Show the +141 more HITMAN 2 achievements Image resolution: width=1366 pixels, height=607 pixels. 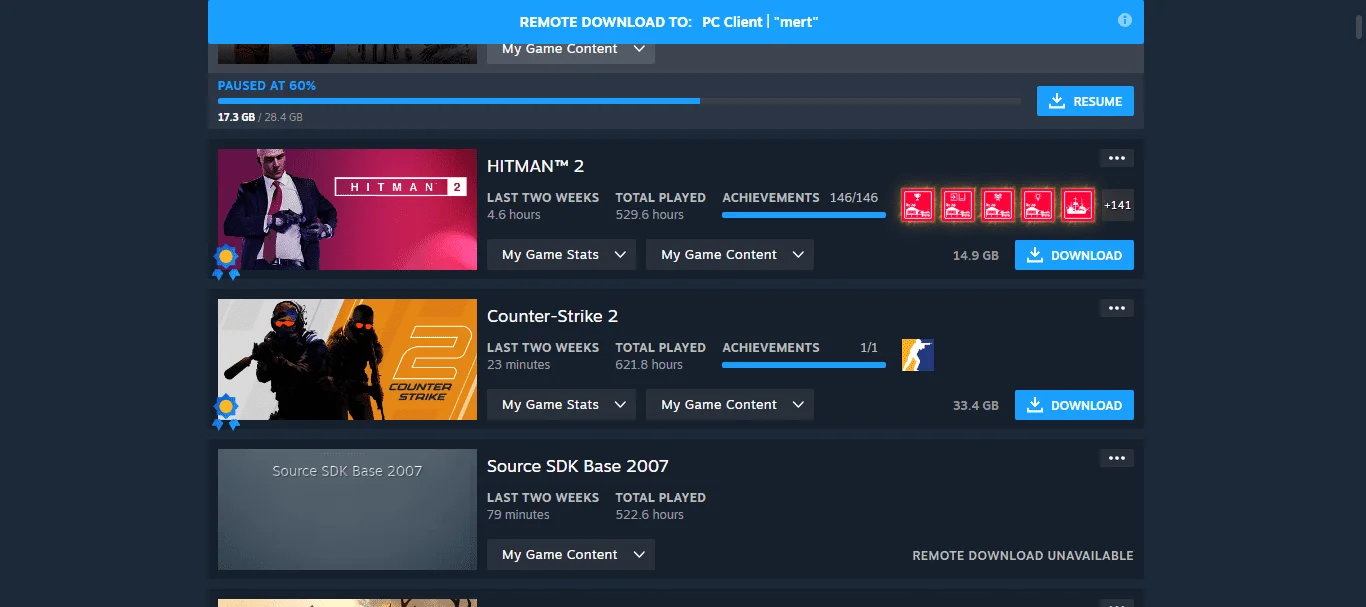[1117, 205]
